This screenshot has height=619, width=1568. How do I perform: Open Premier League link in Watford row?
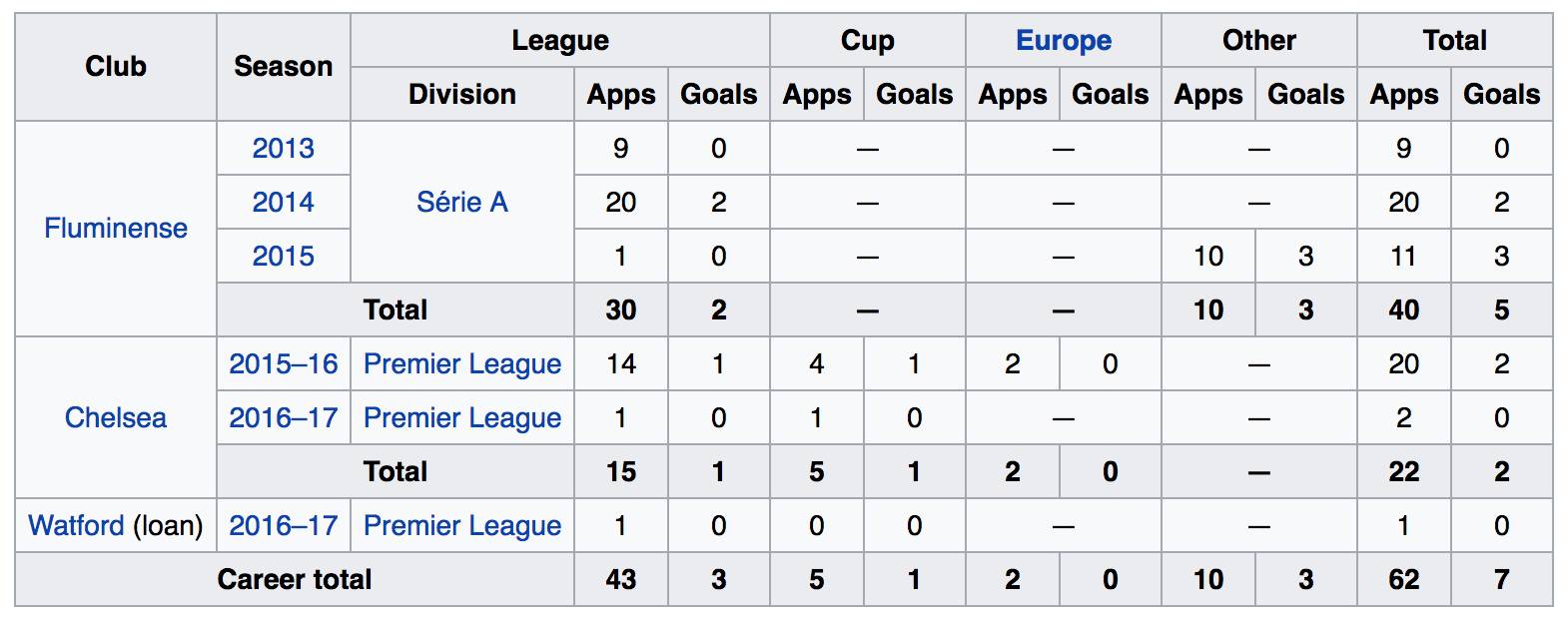point(462,526)
